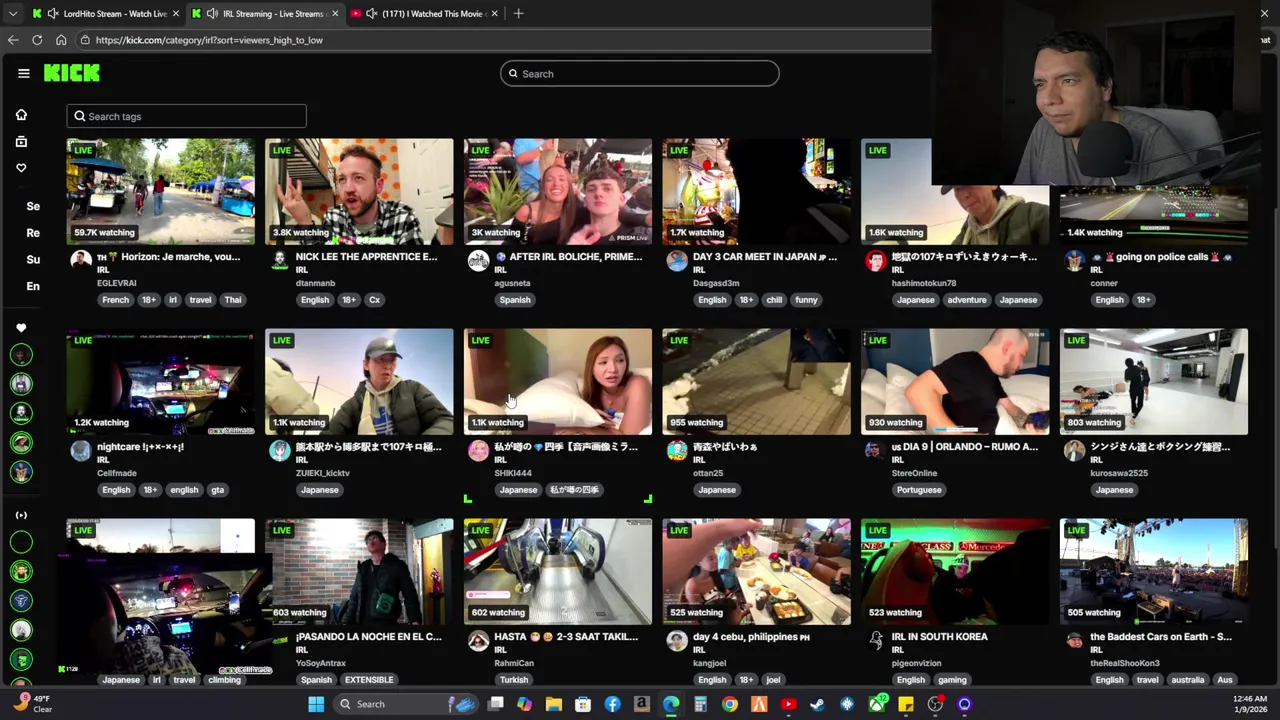Select the gaming tag under pigeonvizion
This screenshot has width=1280, height=720.
point(951,680)
